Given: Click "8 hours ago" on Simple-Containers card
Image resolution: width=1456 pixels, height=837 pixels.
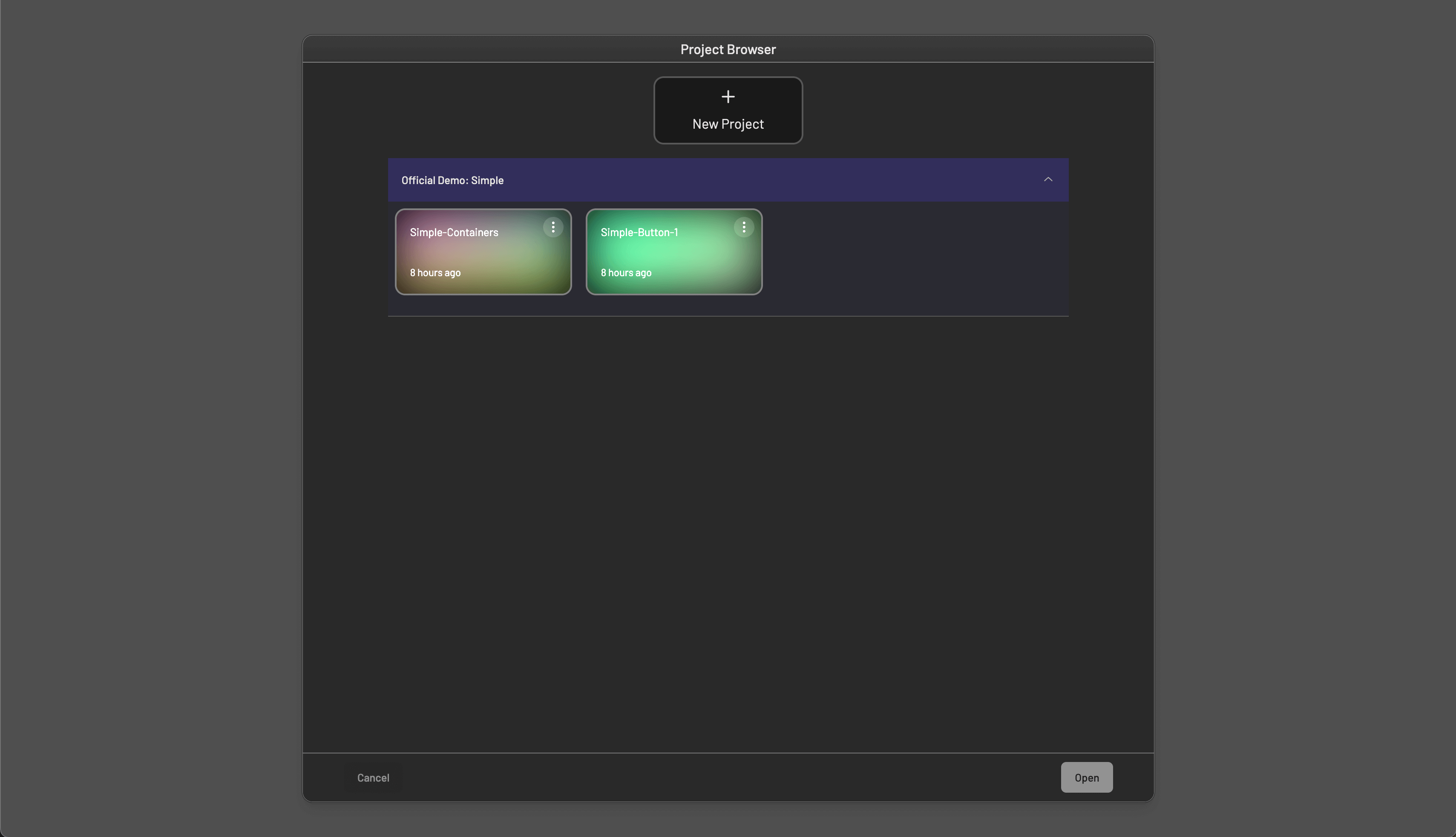Looking at the screenshot, I should point(435,272).
